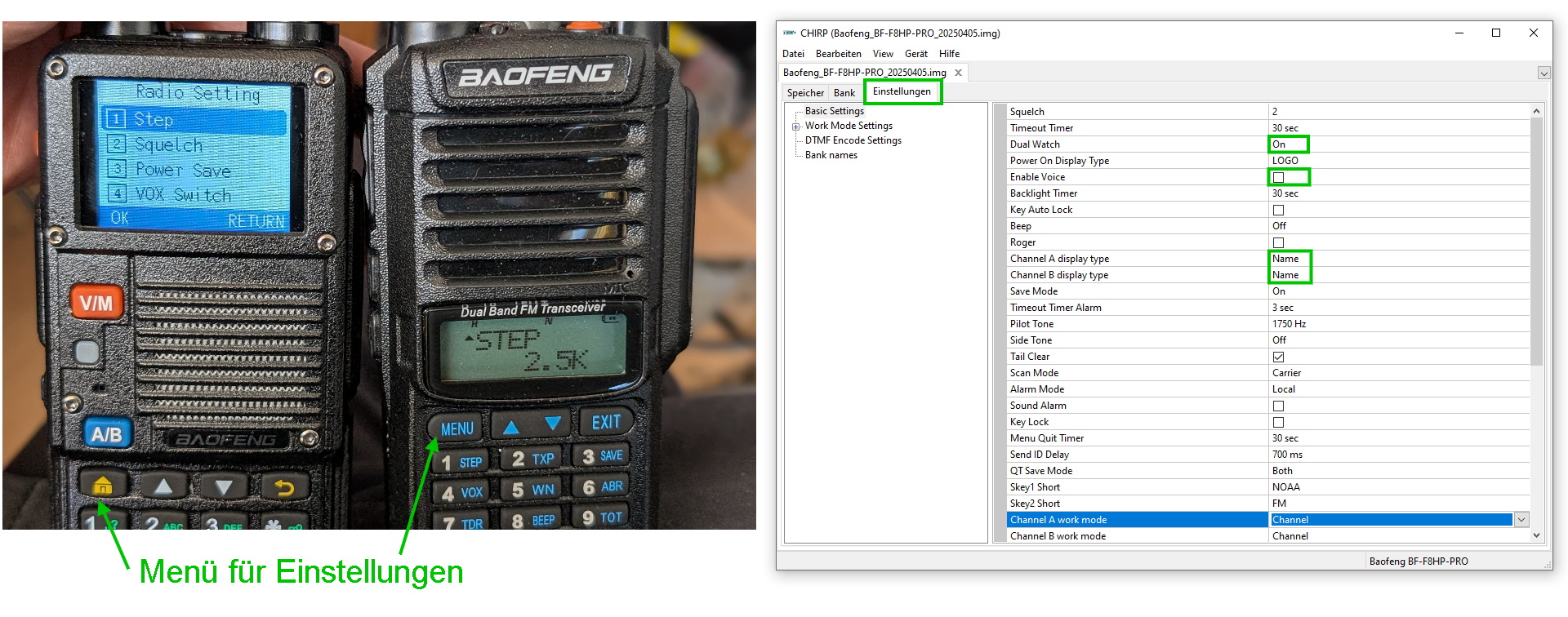The height and width of the screenshot is (617, 1568).
Task: Enable the Enable Voice checkbox
Action: [1278, 177]
